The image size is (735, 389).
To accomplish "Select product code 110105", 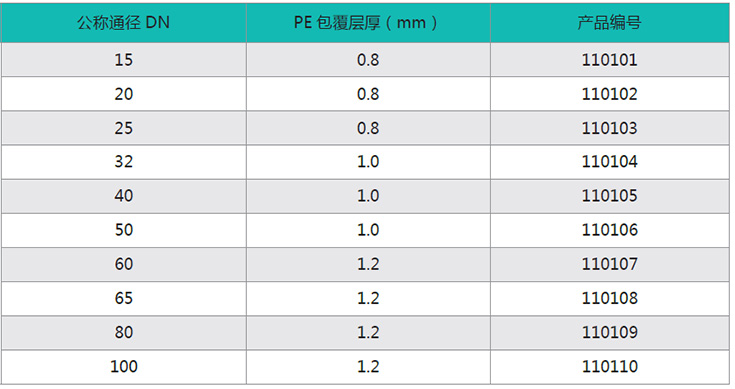I will [x=610, y=196].
